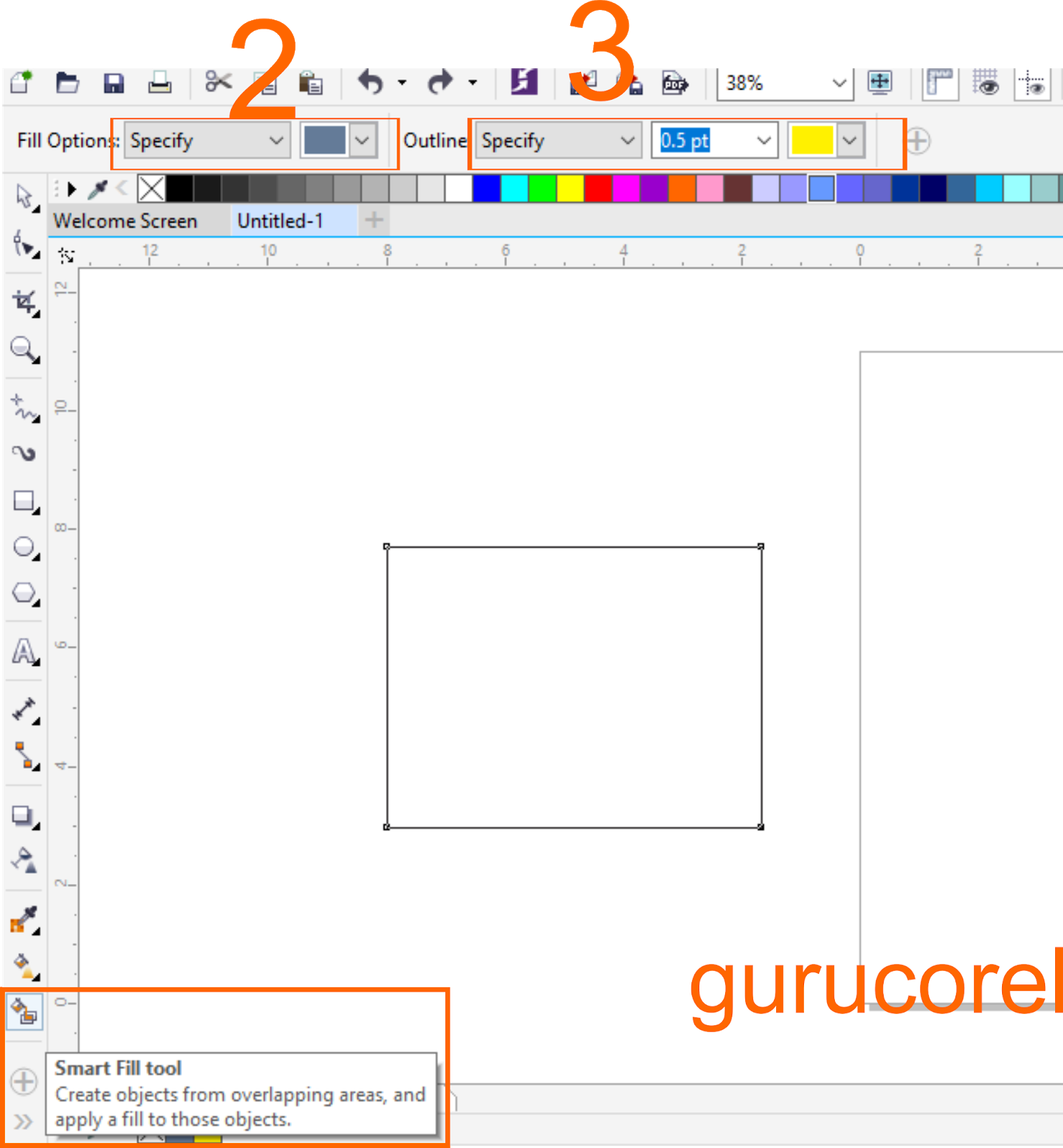Select the No Color swatch
1063x1148 pixels.
point(151,189)
